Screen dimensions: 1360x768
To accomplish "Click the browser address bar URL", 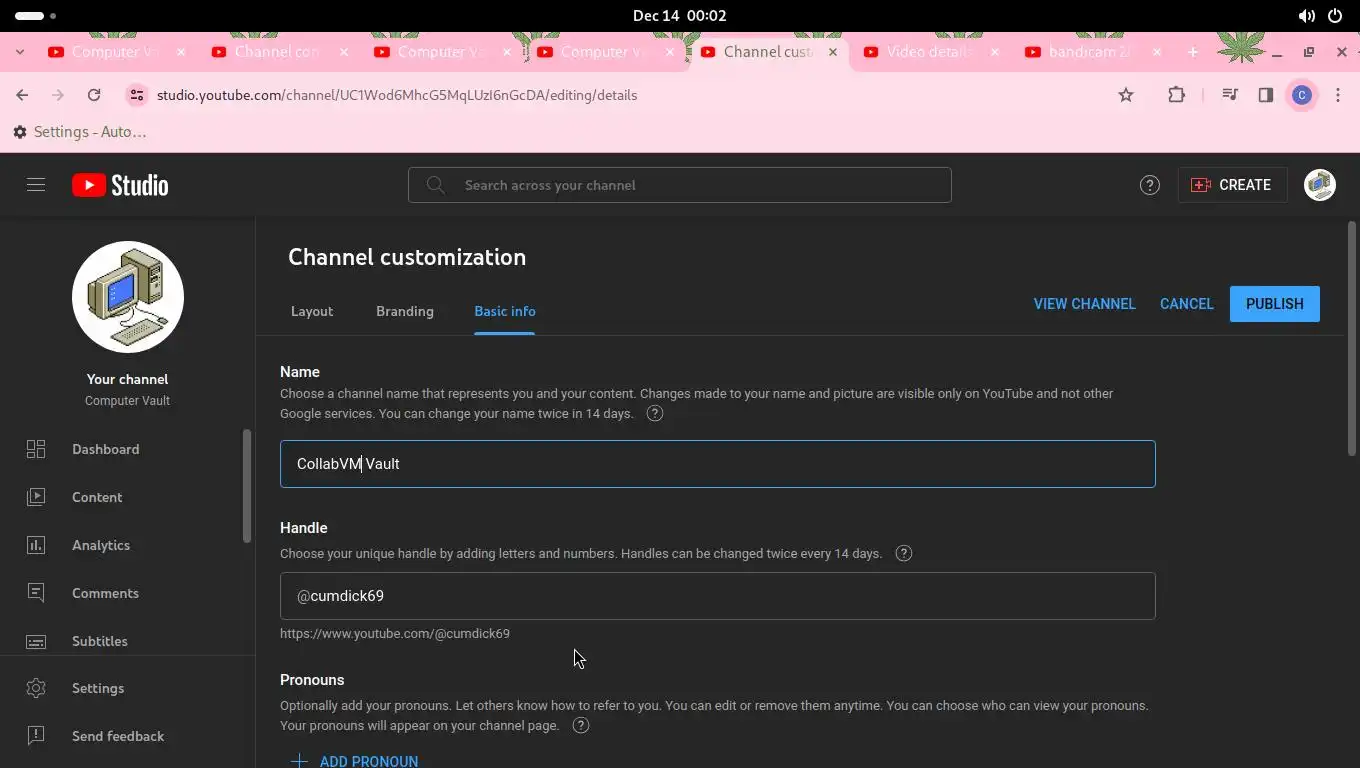I will tap(397, 95).
